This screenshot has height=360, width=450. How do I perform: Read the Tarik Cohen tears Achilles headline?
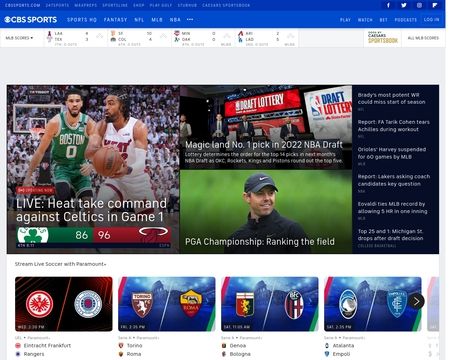pyautogui.click(x=394, y=126)
